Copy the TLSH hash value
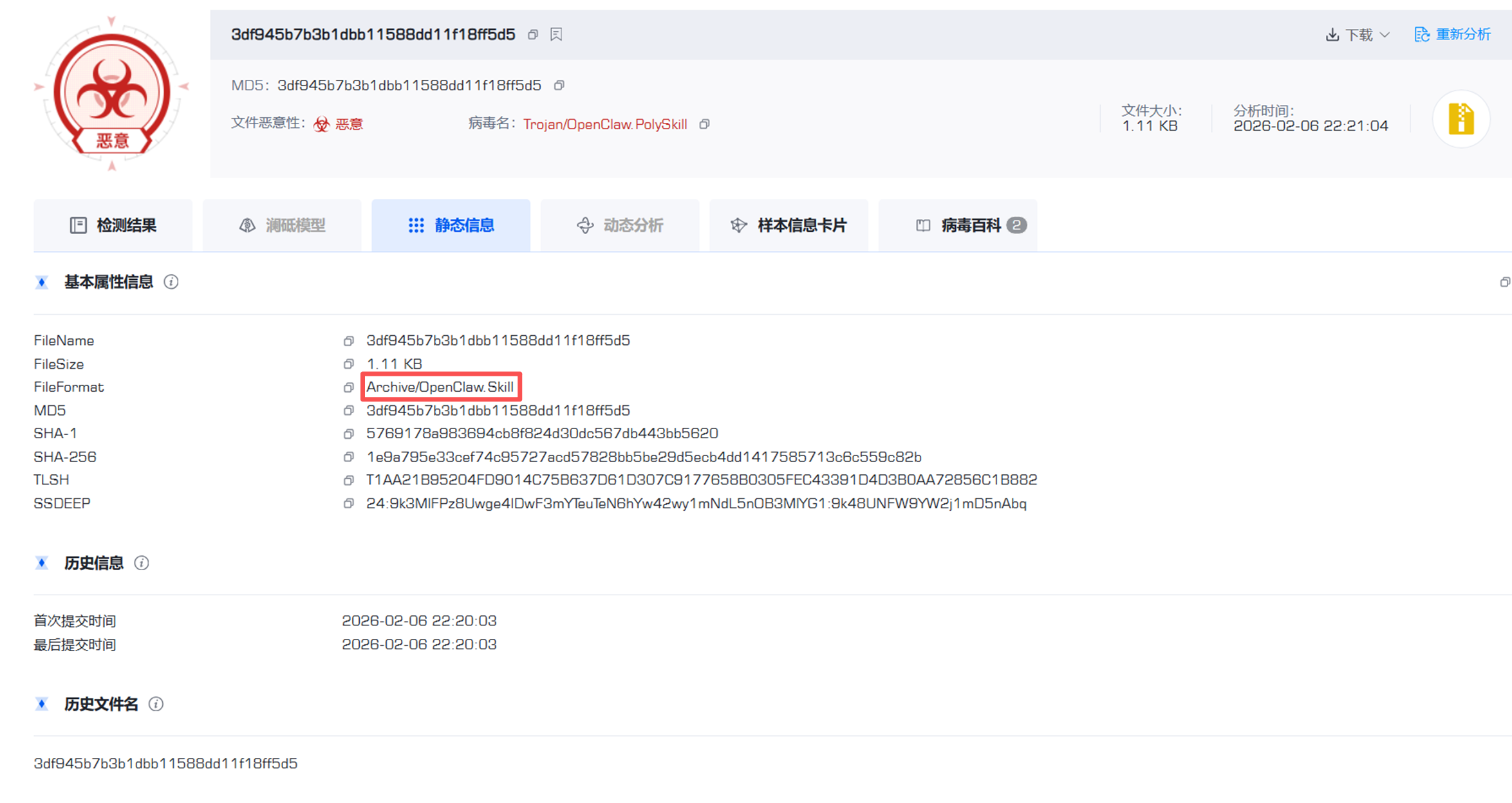This screenshot has height=803, width=1512. click(348, 480)
